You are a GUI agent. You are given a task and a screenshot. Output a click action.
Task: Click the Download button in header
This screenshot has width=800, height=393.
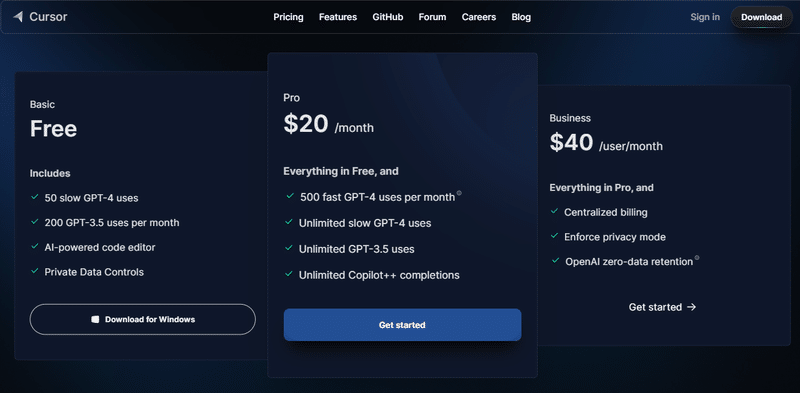(x=761, y=17)
